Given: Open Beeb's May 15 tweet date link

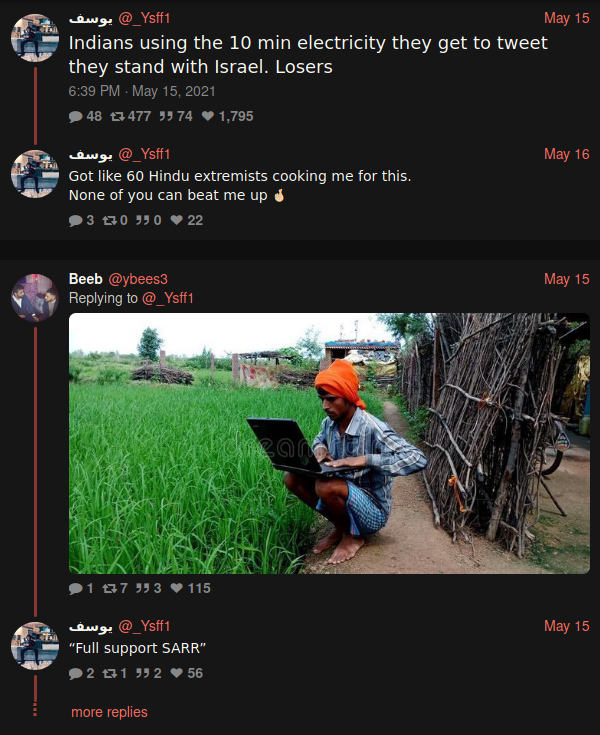Looking at the screenshot, I should point(566,279).
